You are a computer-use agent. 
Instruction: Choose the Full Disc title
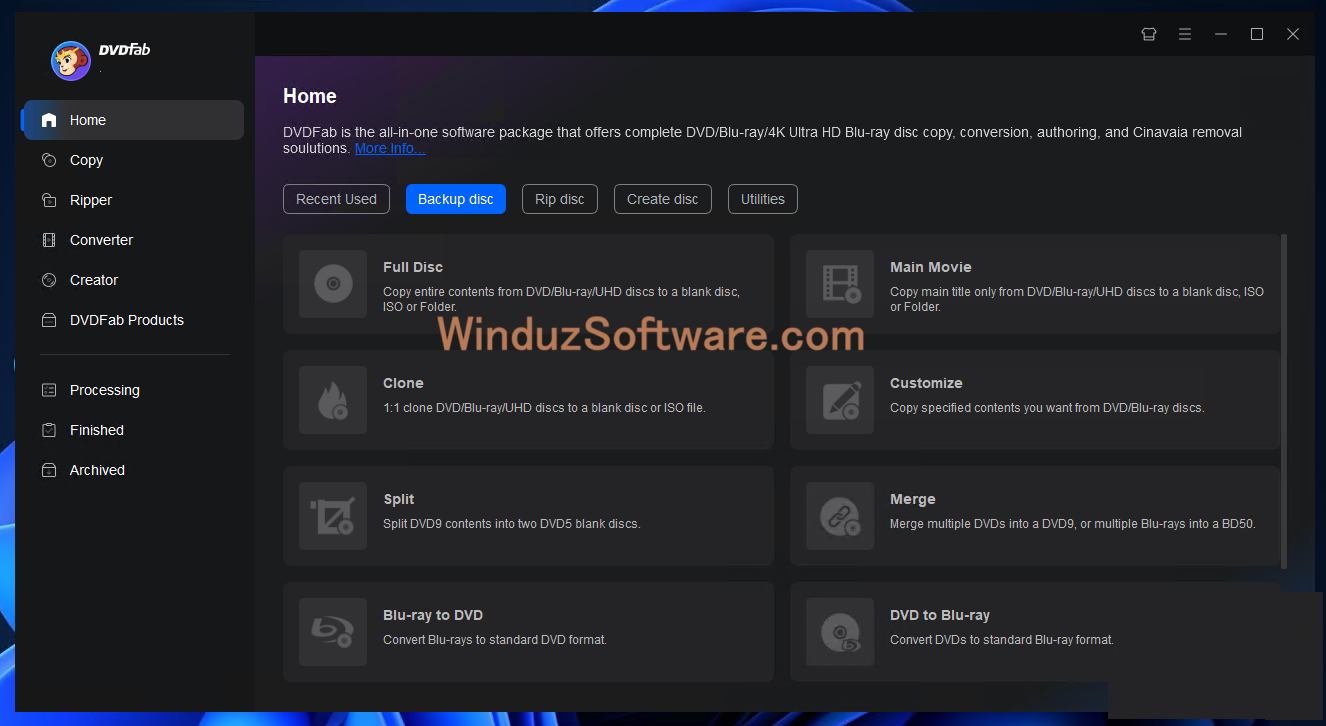pyautogui.click(x=413, y=267)
